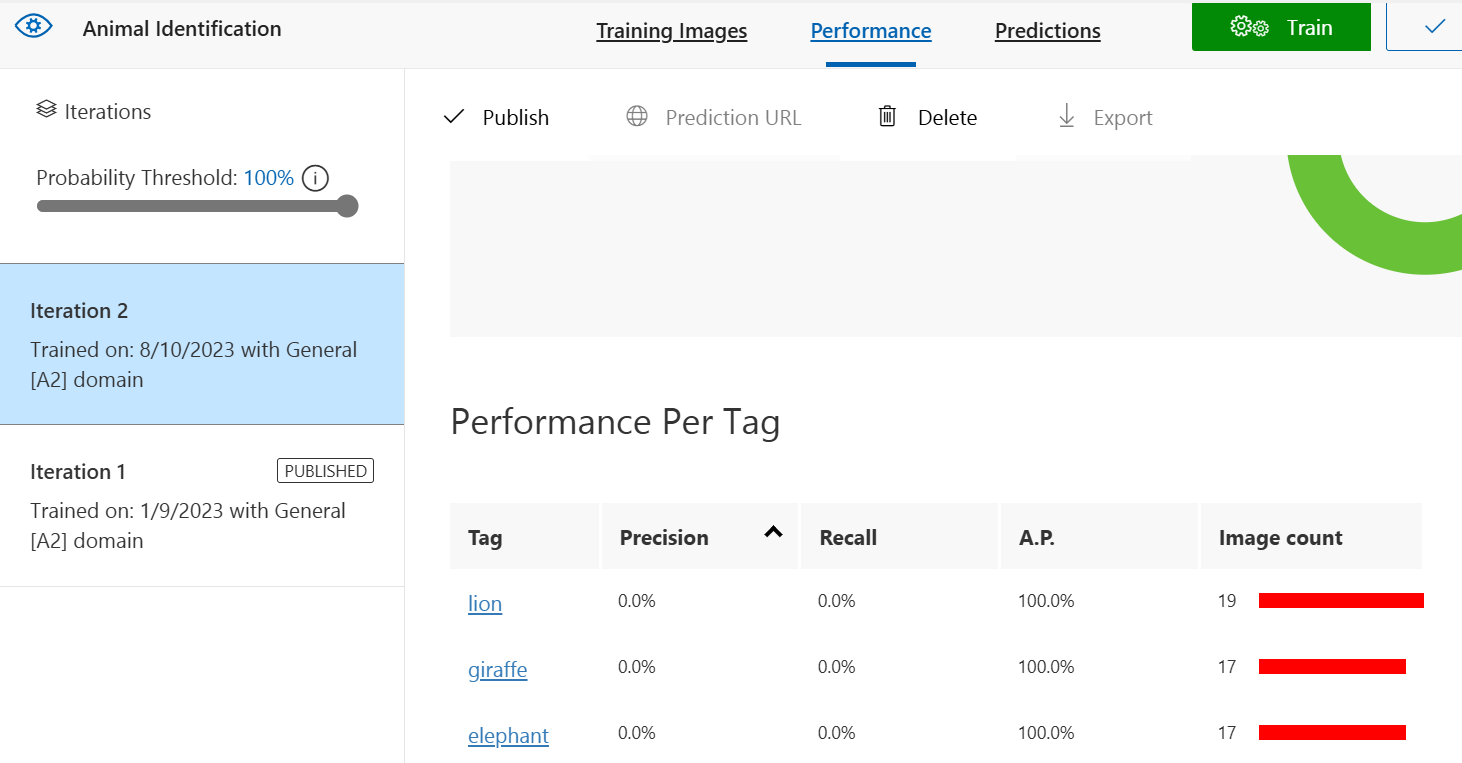Select Iteration 2 in the list

point(202,344)
